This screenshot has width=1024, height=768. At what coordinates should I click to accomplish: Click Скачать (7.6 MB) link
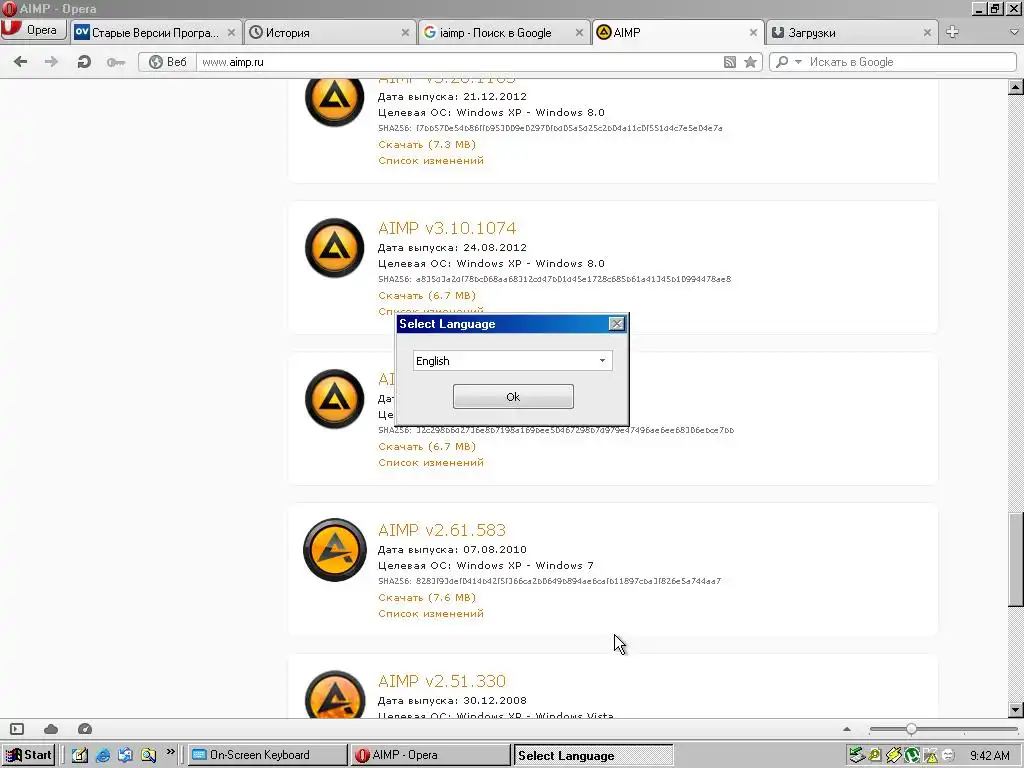(x=427, y=598)
